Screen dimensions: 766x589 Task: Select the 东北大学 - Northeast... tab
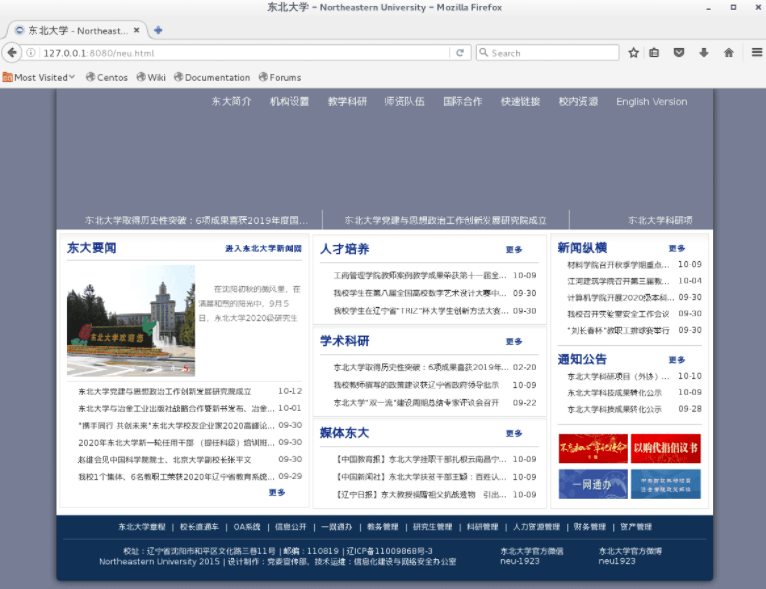click(76, 30)
